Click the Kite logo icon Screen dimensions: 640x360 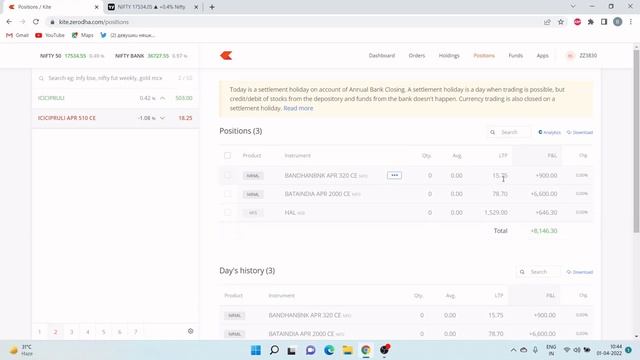coord(226,56)
